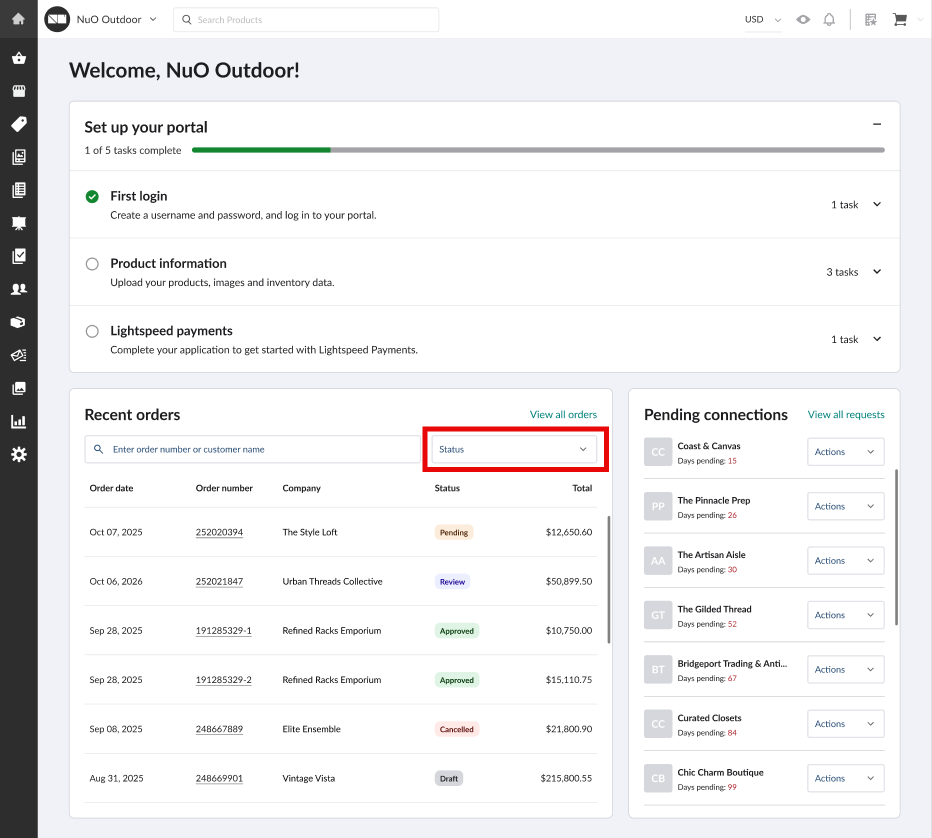Toggle the eye preview icon in header

tap(803, 20)
